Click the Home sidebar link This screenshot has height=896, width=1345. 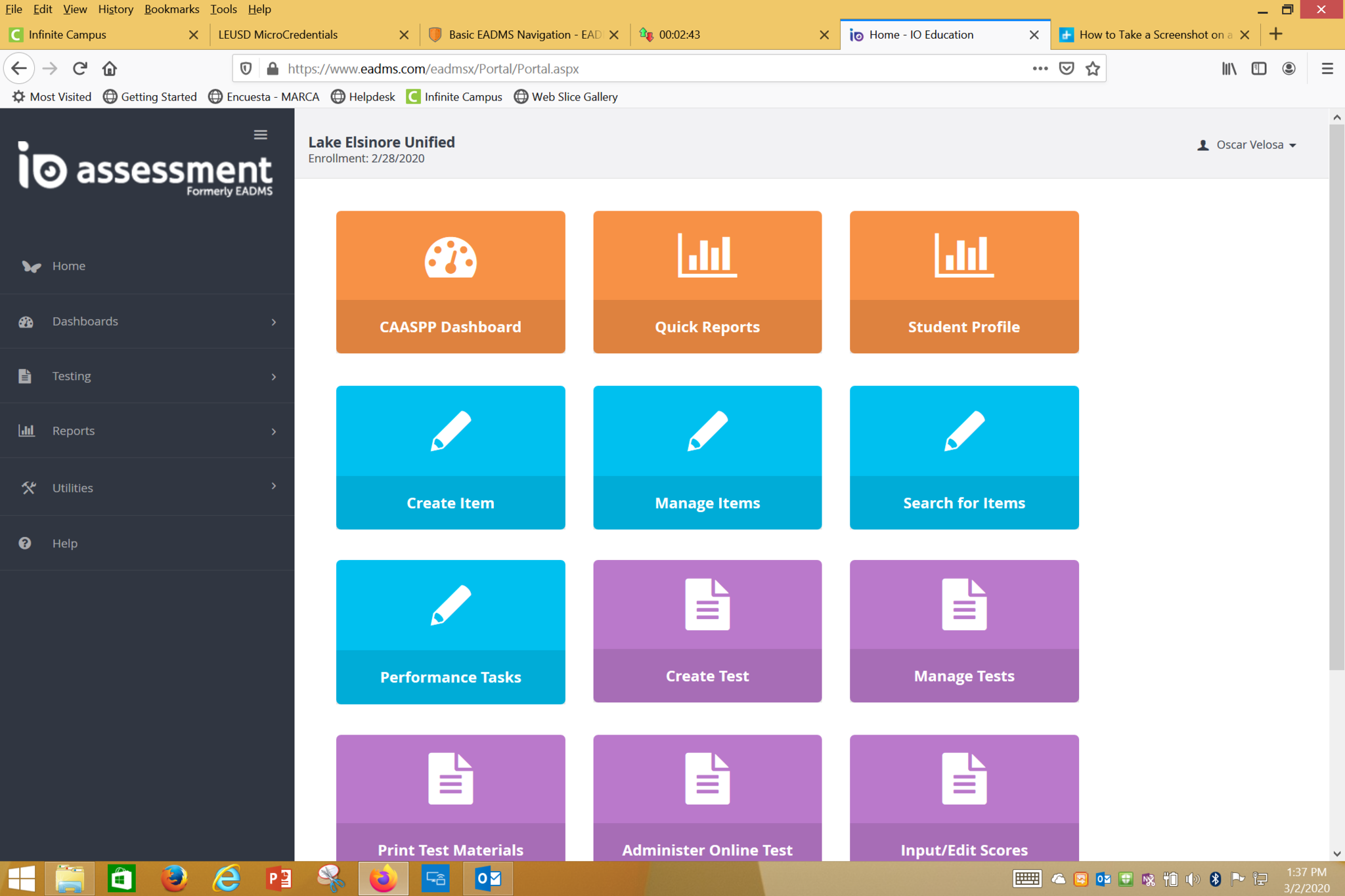pos(69,266)
